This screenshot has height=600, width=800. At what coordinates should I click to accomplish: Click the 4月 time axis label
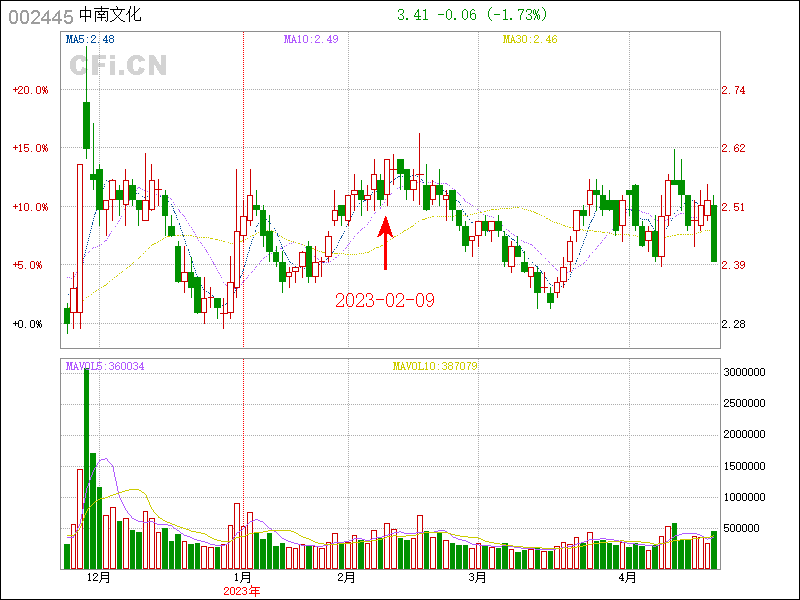(627, 577)
